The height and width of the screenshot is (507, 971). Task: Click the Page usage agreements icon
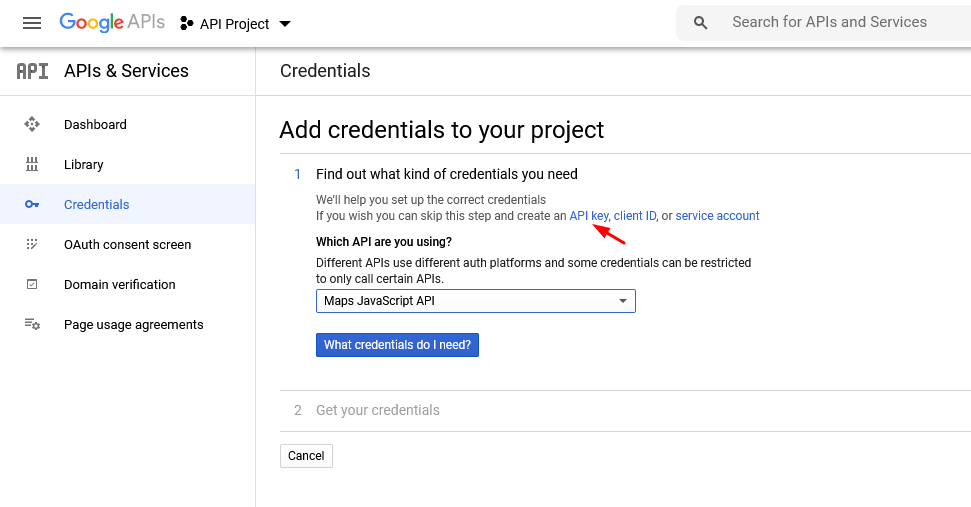(32, 325)
